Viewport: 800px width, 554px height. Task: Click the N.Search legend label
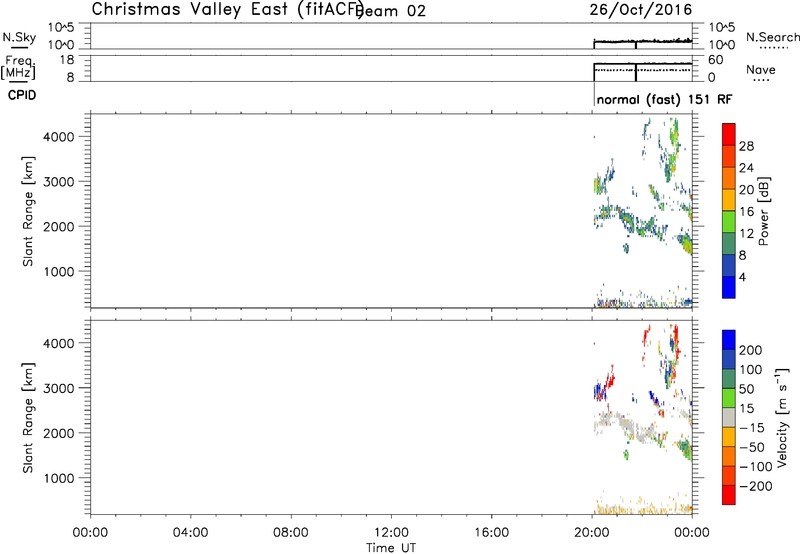(x=772, y=37)
